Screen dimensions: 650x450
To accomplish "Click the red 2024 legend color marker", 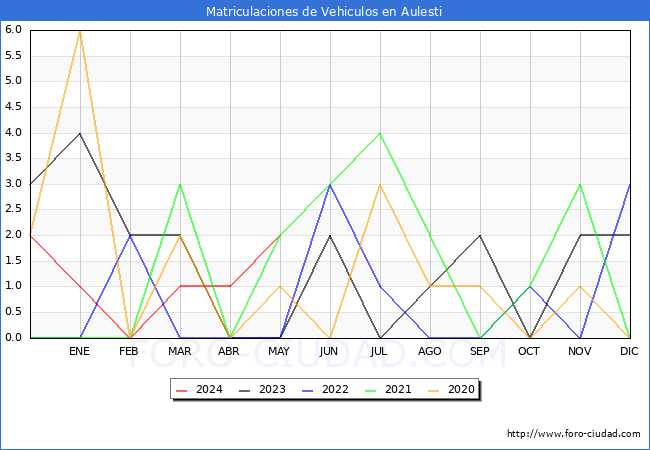I will [x=182, y=390].
